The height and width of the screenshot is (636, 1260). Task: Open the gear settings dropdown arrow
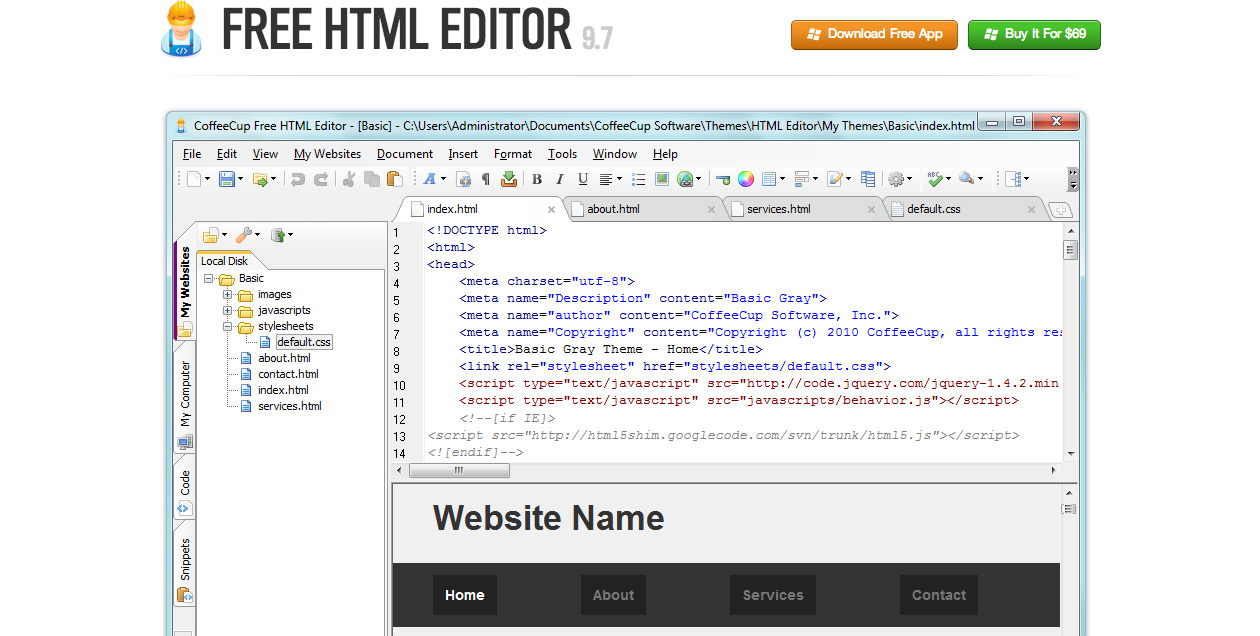tap(910, 179)
